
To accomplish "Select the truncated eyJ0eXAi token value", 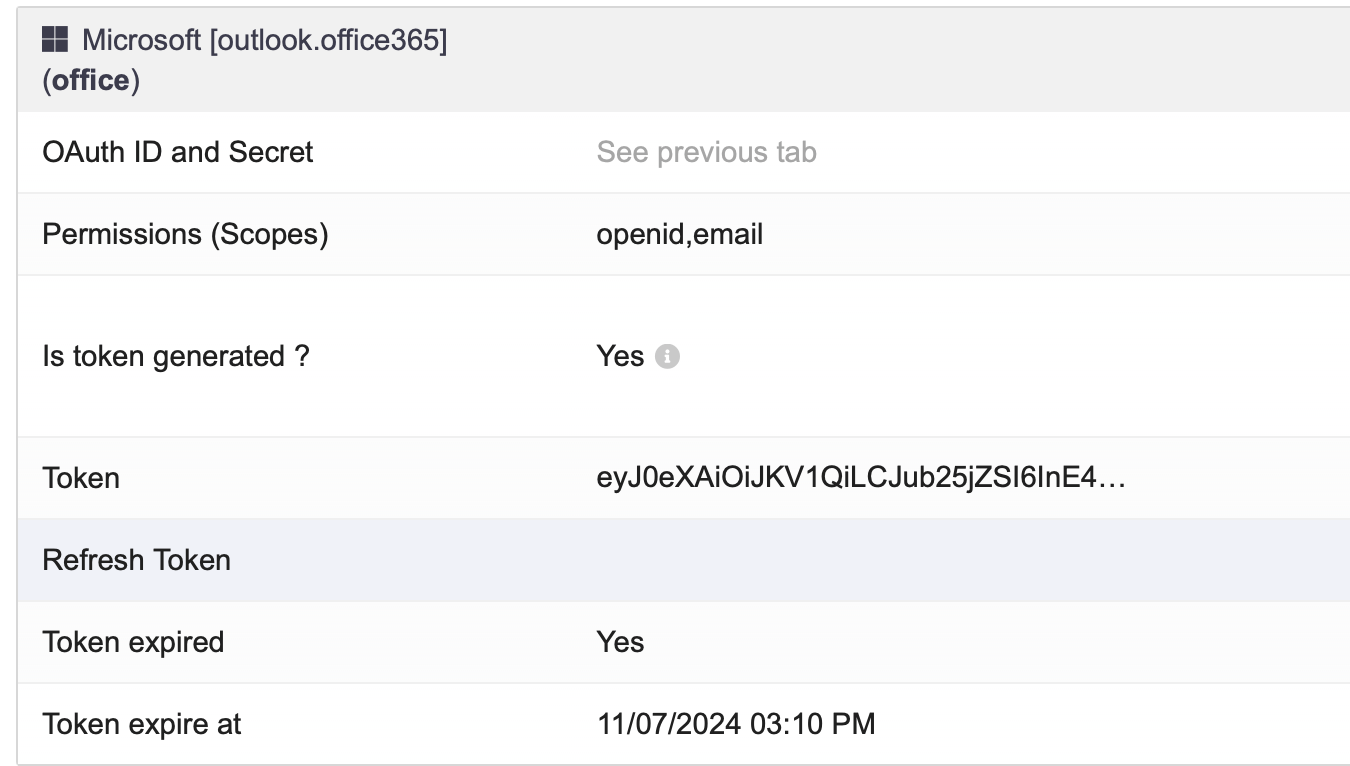I will [861, 478].
